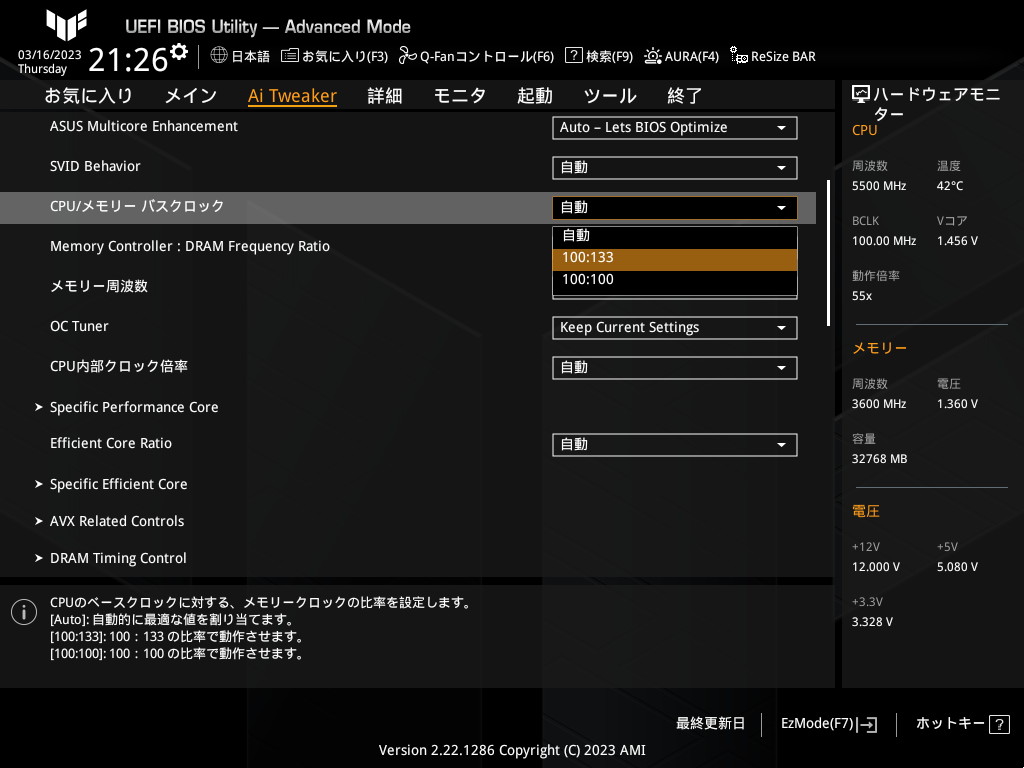Click the 5500 MHz CPU frequency value
Image resolution: width=1024 pixels, height=768 pixels.
coord(879,186)
